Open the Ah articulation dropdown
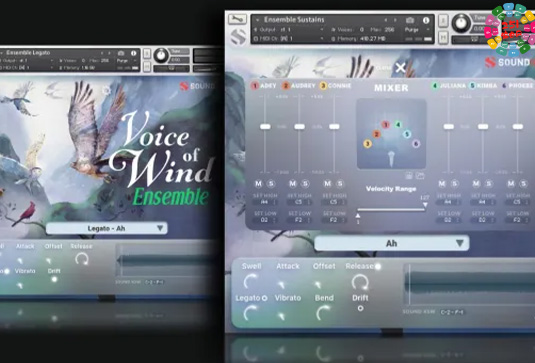This screenshot has width=535, height=363. (x=391, y=243)
